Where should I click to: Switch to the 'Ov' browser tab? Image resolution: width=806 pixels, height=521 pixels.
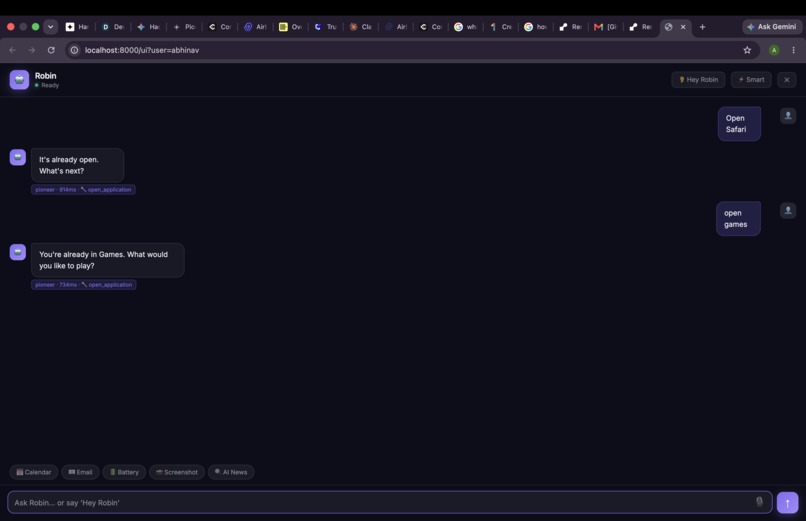point(290,27)
